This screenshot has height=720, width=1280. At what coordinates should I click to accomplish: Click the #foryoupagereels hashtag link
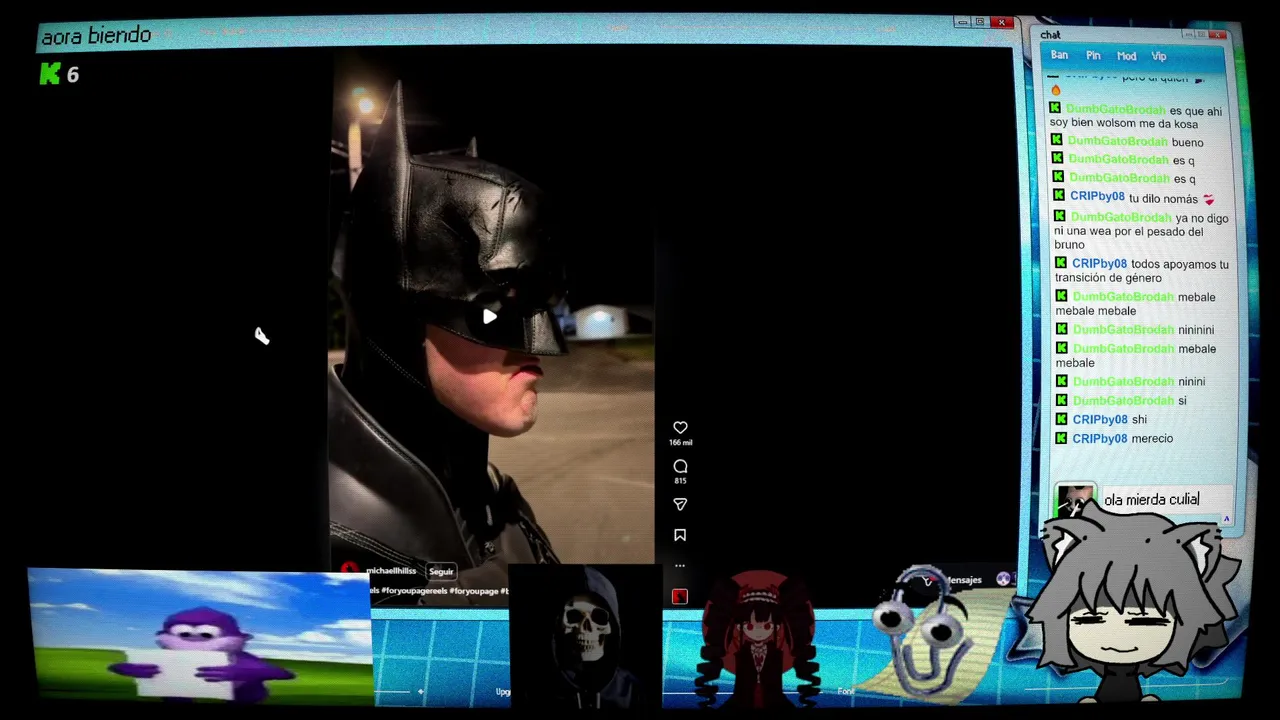coord(415,591)
